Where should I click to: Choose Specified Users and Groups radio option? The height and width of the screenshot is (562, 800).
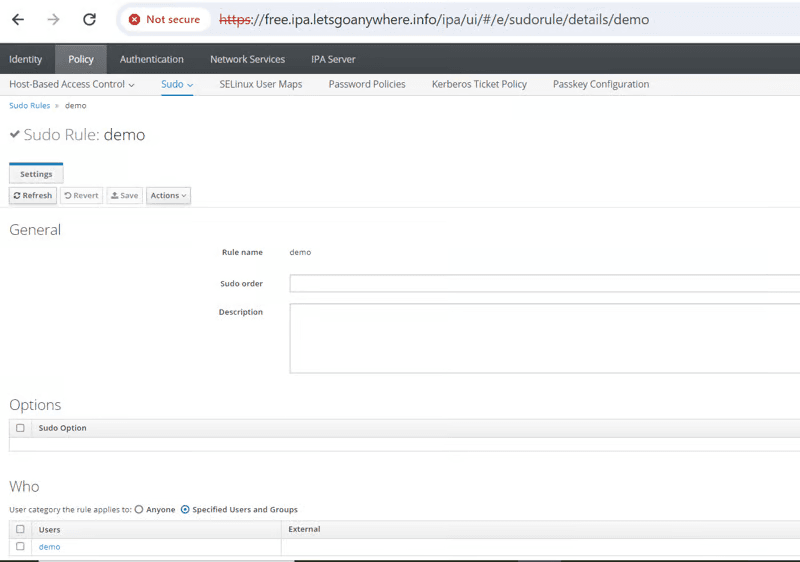pyautogui.click(x=185, y=510)
